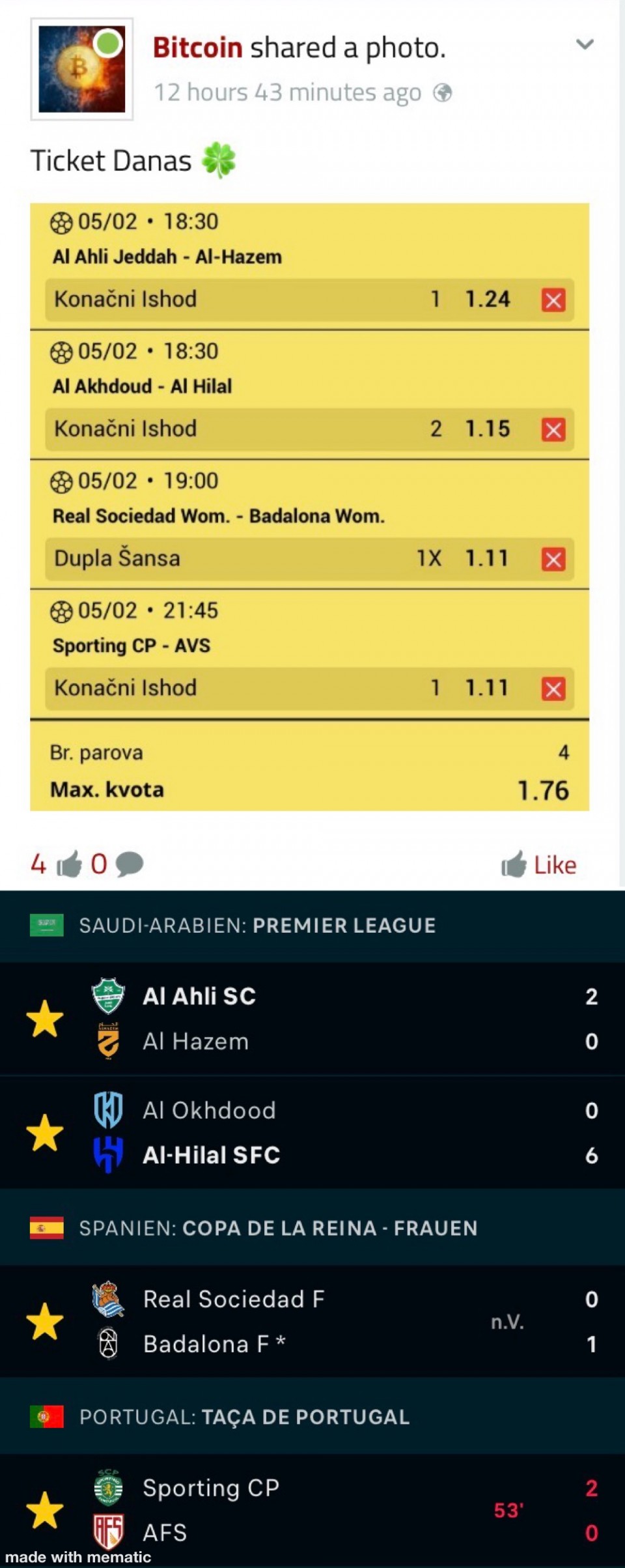Remove Sporting CP - AVS bet
The image size is (625, 1568).
click(x=553, y=689)
